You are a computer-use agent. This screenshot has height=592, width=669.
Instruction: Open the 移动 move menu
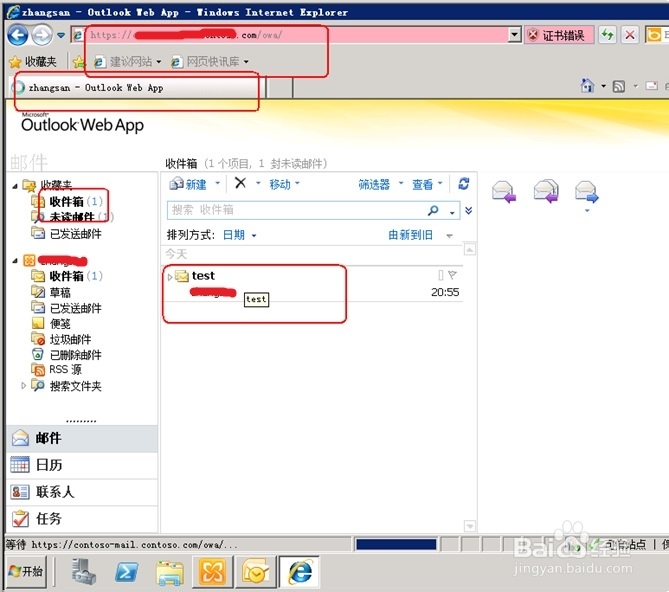click(x=284, y=184)
